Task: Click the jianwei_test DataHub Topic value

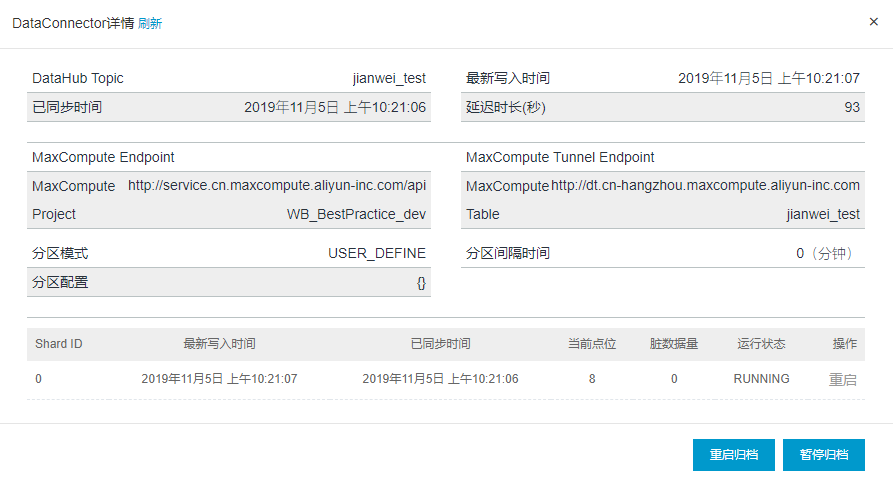Action: [x=389, y=78]
